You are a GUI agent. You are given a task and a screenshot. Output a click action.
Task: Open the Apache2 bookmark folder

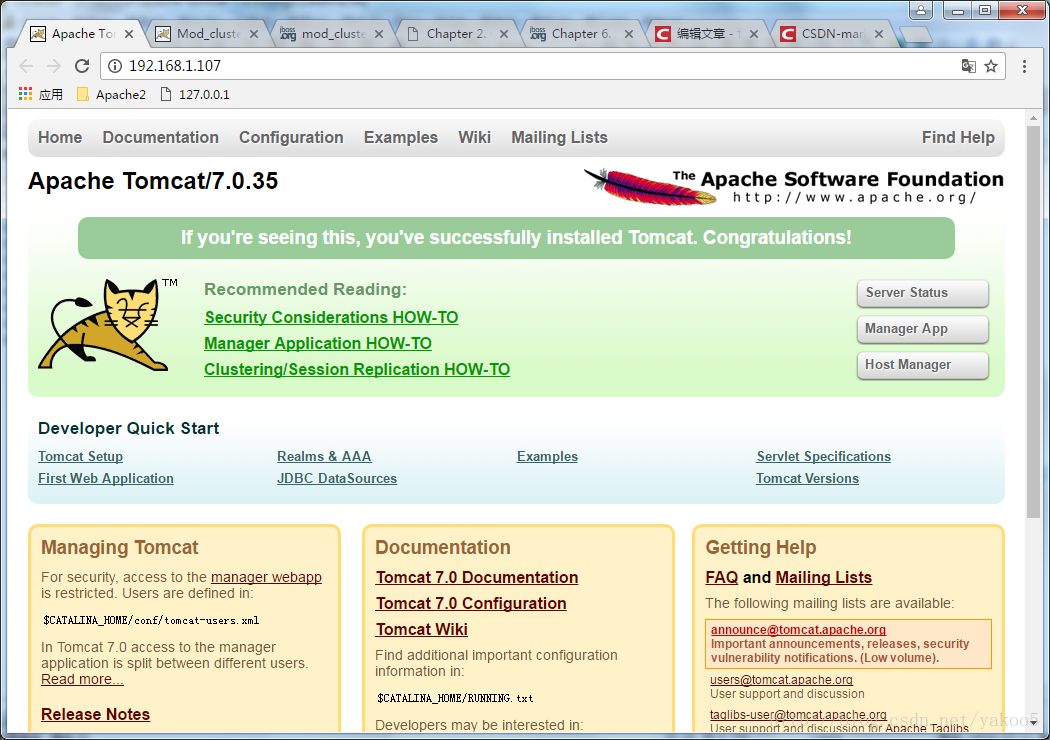click(111, 94)
